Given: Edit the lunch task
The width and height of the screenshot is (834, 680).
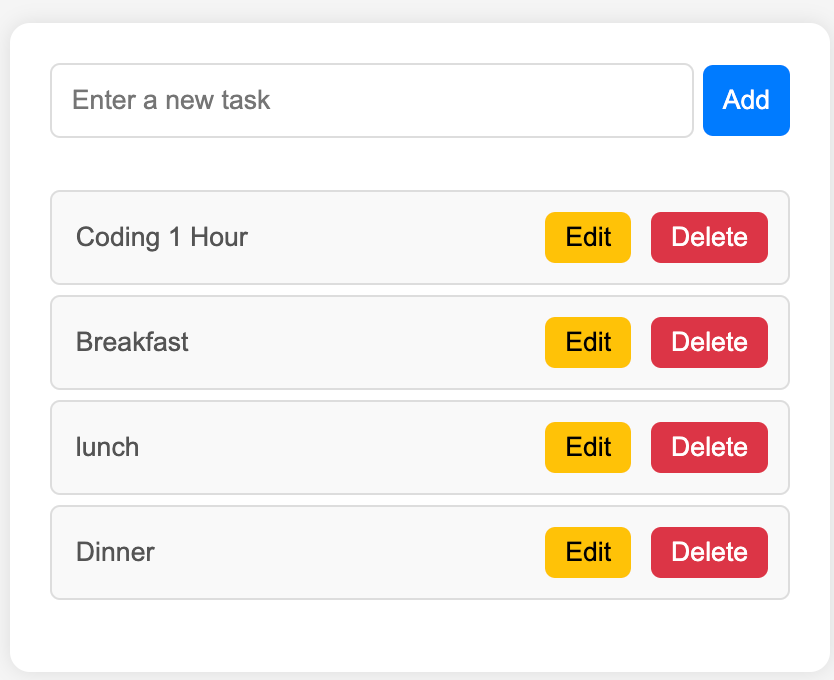Looking at the screenshot, I should click(x=588, y=447).
